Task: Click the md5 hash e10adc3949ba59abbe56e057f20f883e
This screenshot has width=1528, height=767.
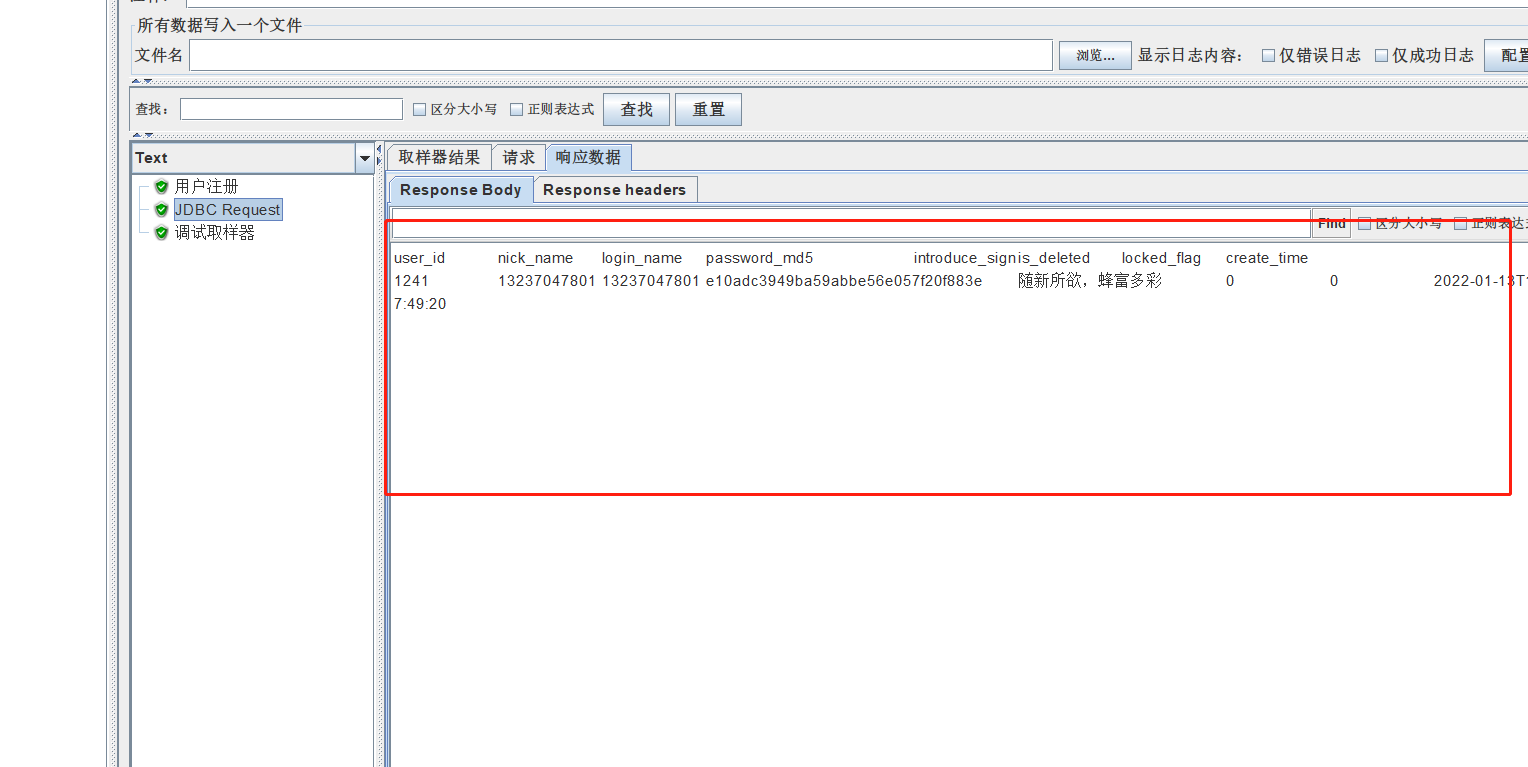Action: pos(844,281)
